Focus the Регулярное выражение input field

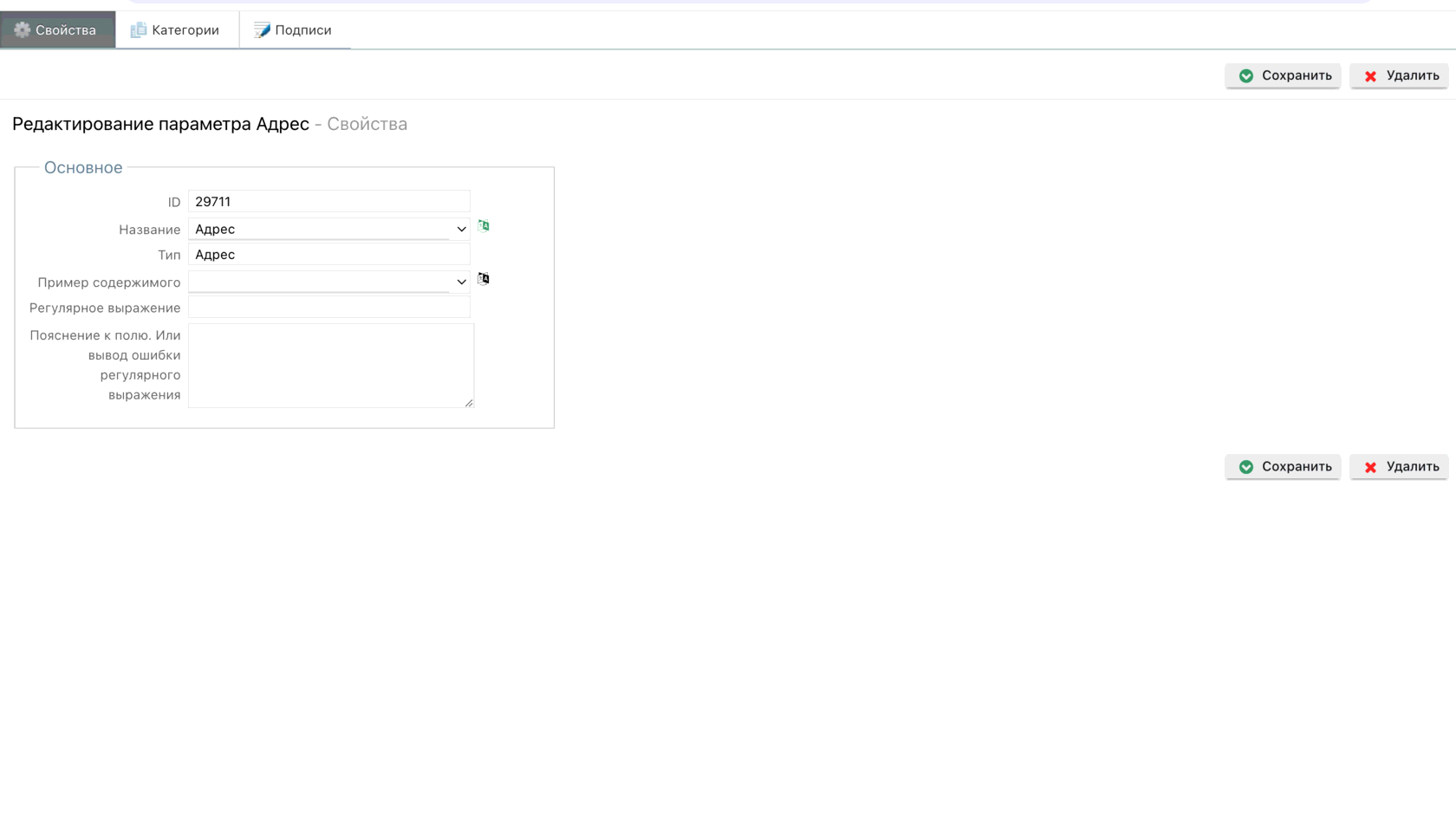tap(329, 308)
